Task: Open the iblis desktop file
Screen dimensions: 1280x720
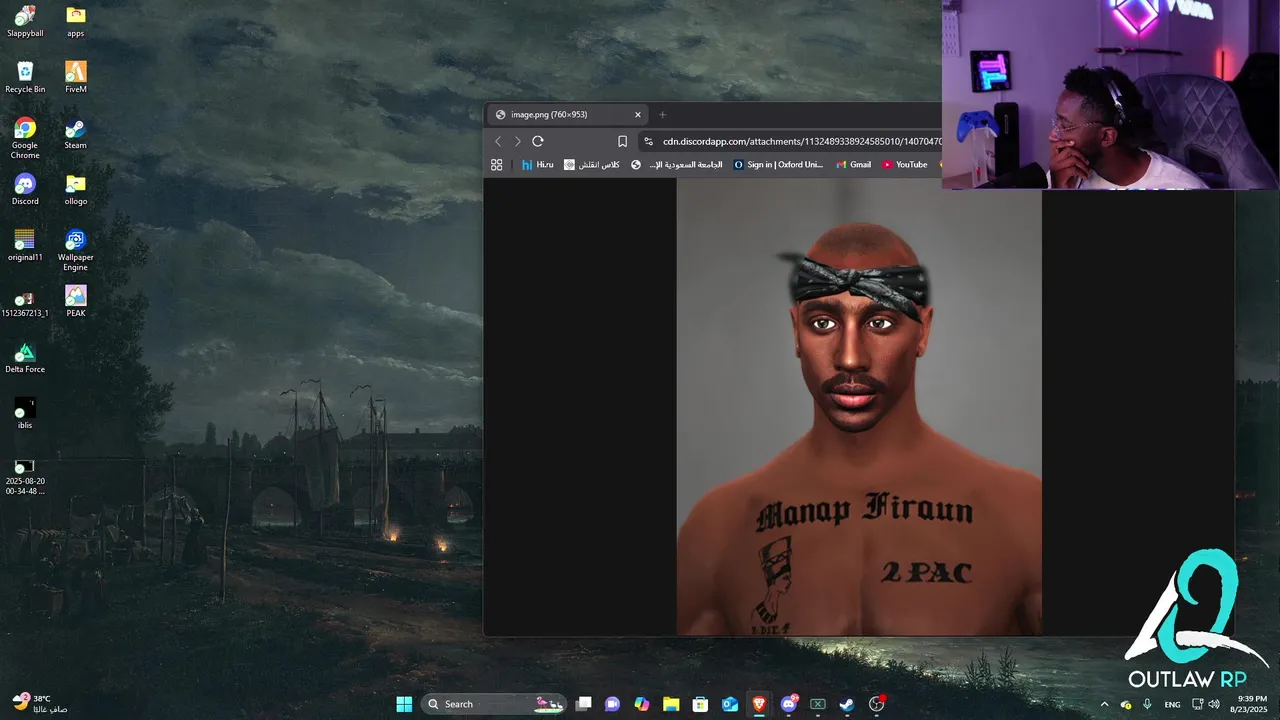Action: pos(25,413)
